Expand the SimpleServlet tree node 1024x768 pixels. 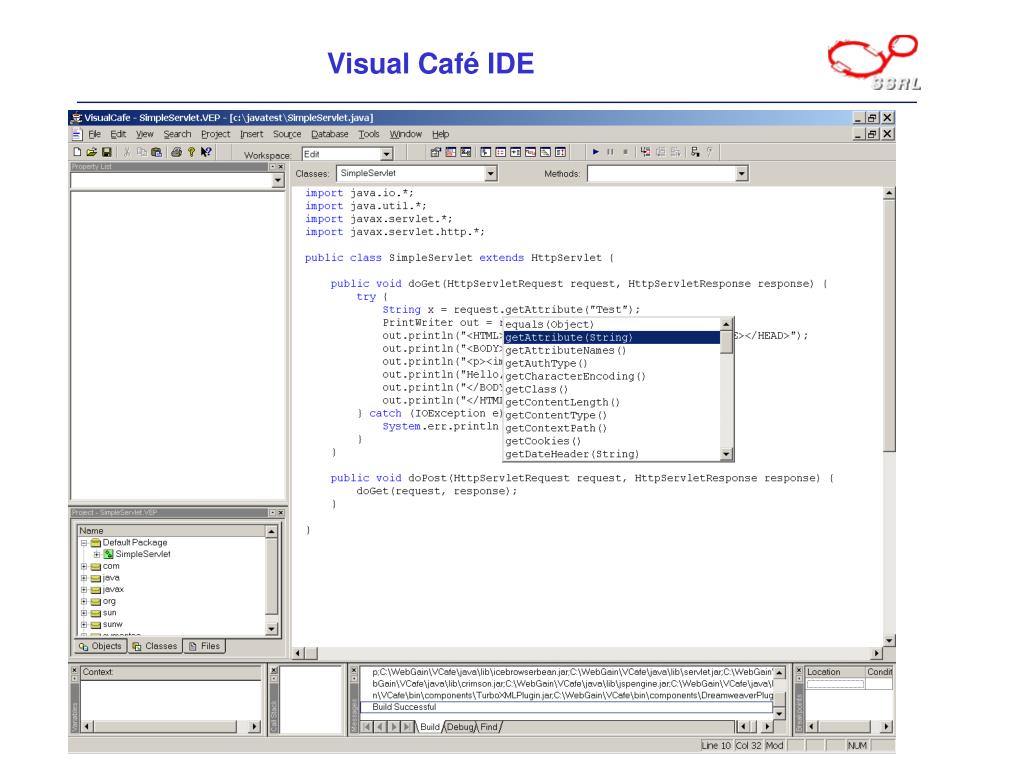[x=97, y=554]
